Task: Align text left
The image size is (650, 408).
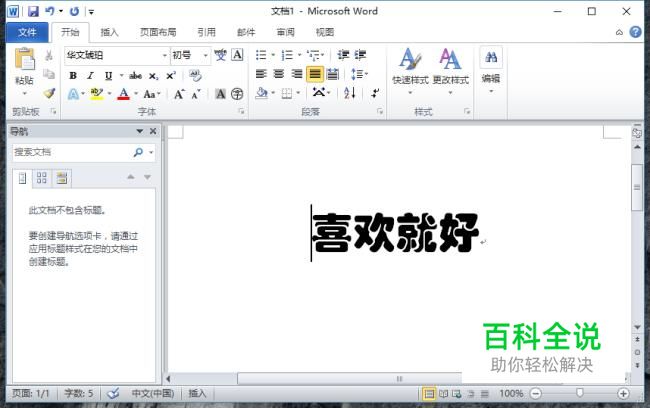Action: point(261,74)
